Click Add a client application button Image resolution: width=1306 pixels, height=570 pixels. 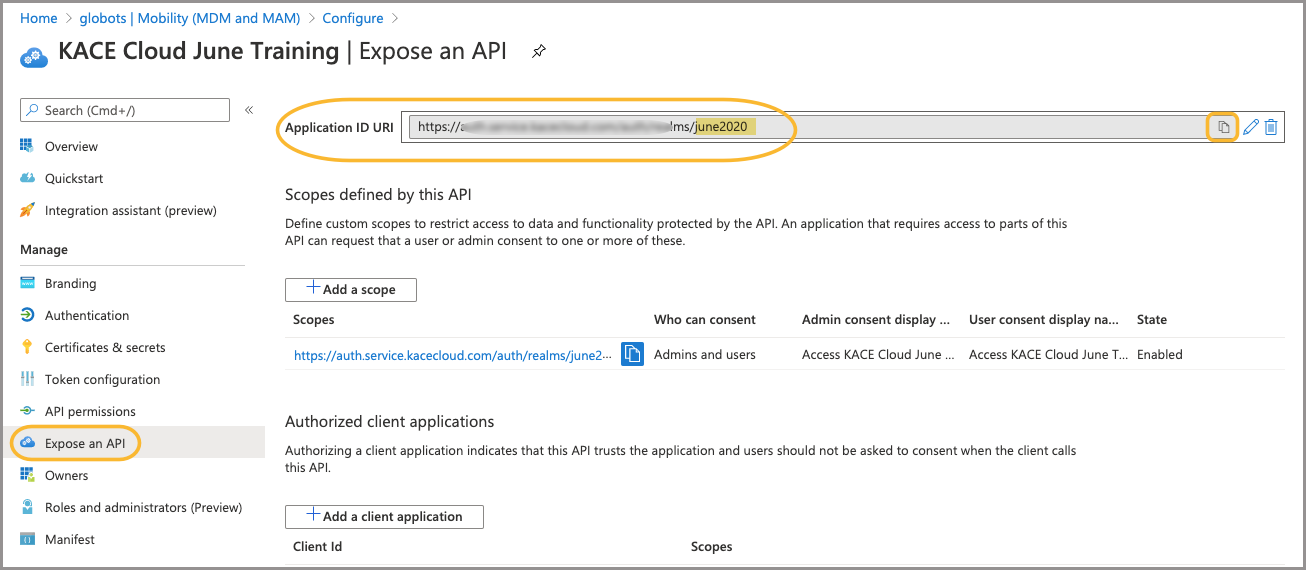pyautogui.click(x=384, y=516)
